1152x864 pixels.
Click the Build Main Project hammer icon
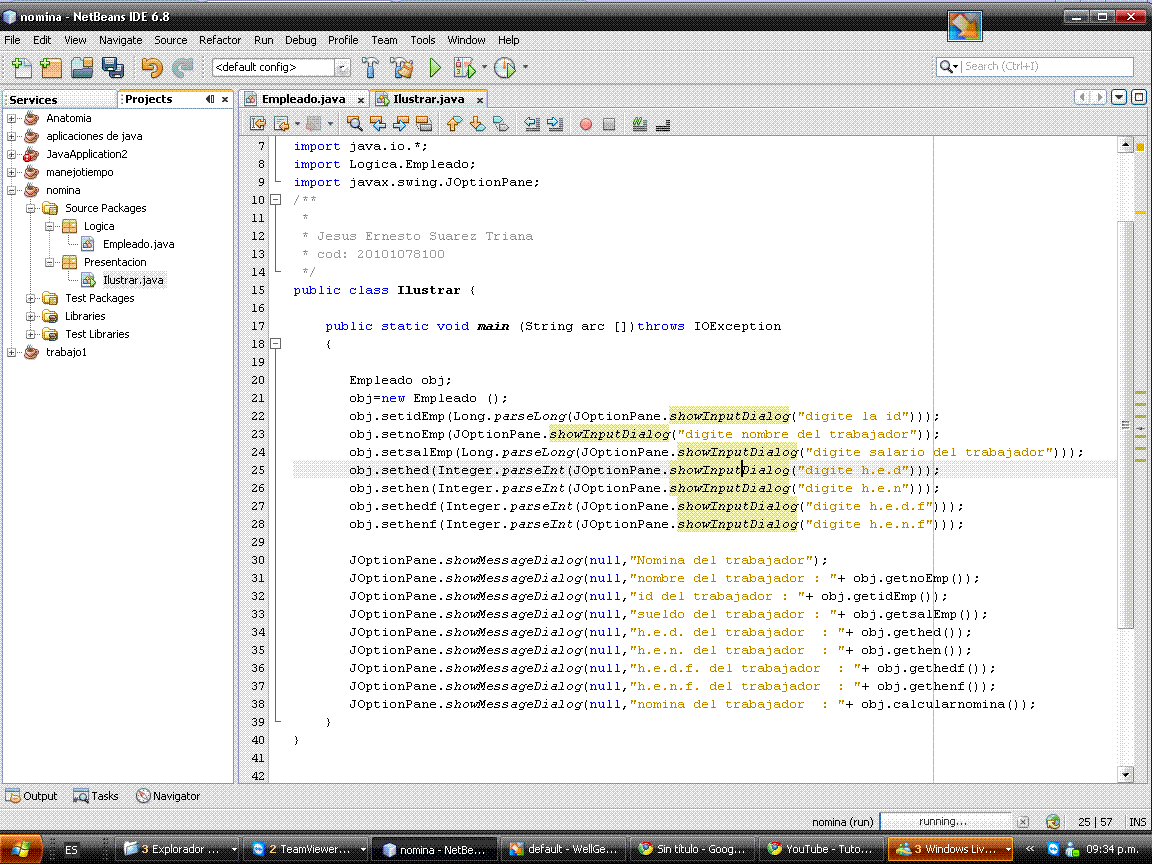click(371, 68)
